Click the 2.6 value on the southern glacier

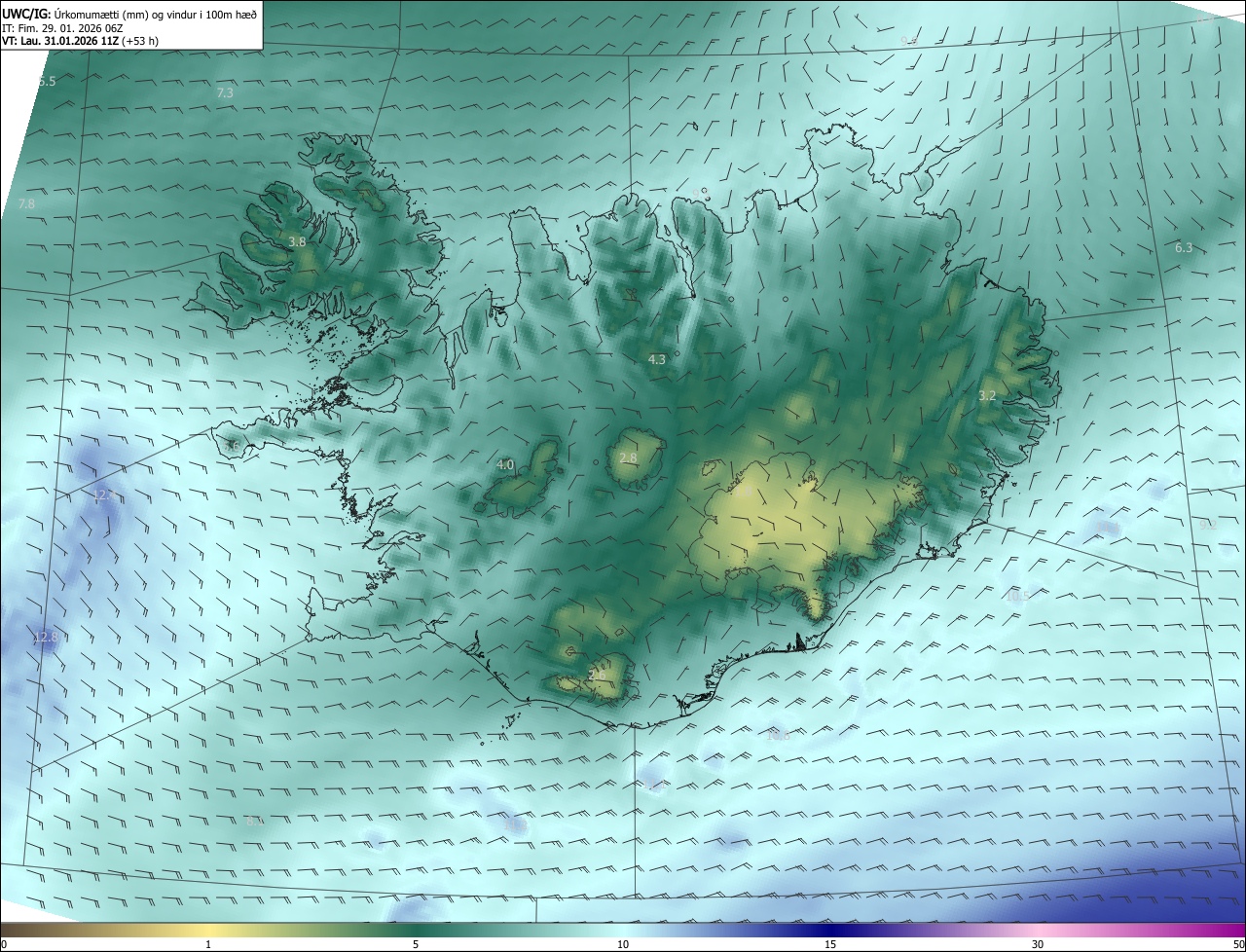(x=597, y=675)
